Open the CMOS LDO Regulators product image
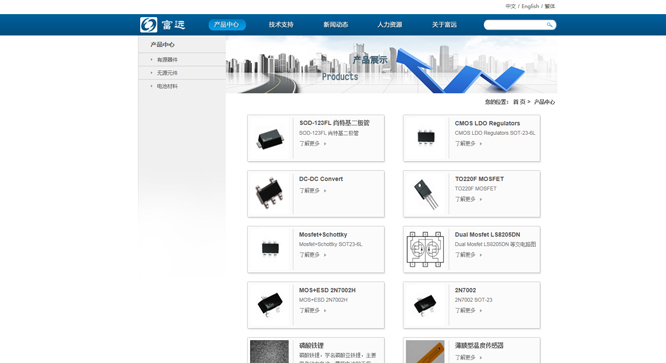This screenshot has width=666, height=363. coord(426,138)
